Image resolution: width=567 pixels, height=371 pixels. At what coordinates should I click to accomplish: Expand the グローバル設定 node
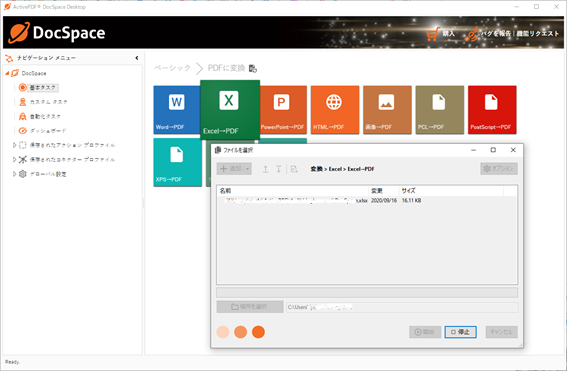pyautogui.click(x=14, y=174)
